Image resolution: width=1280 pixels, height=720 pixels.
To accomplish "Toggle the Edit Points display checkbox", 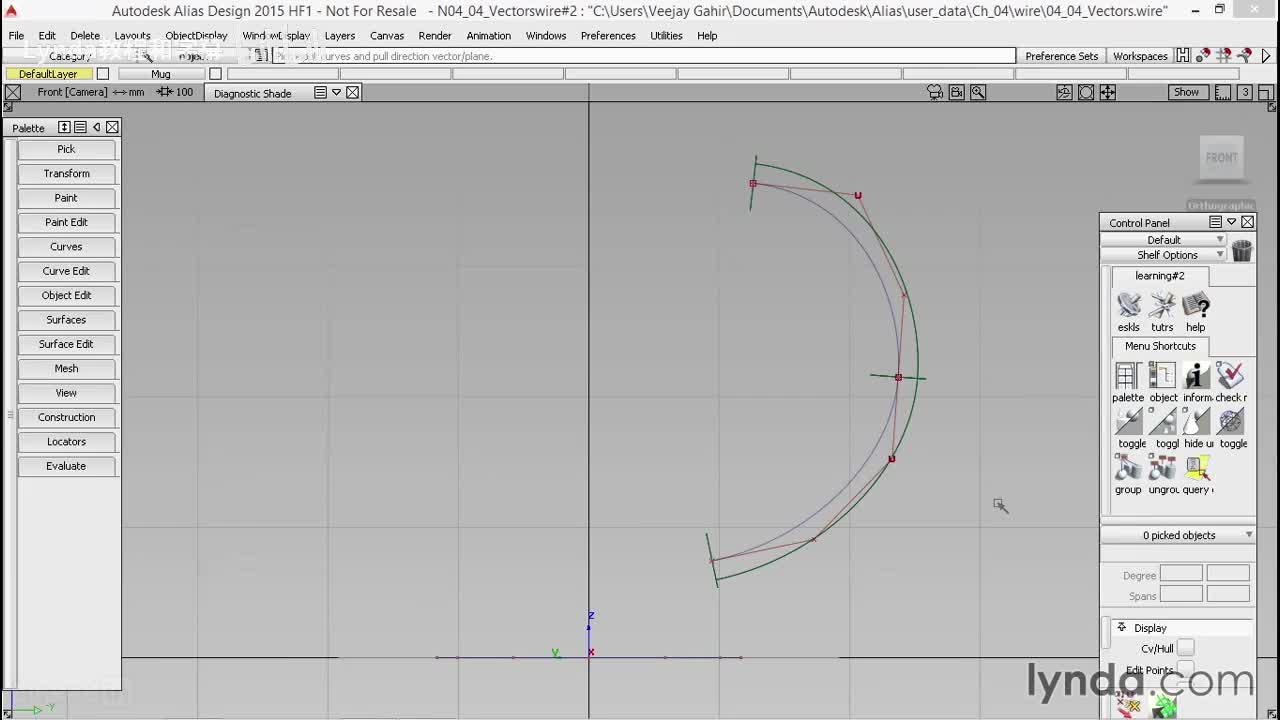I will click(x=1185, y=669).
